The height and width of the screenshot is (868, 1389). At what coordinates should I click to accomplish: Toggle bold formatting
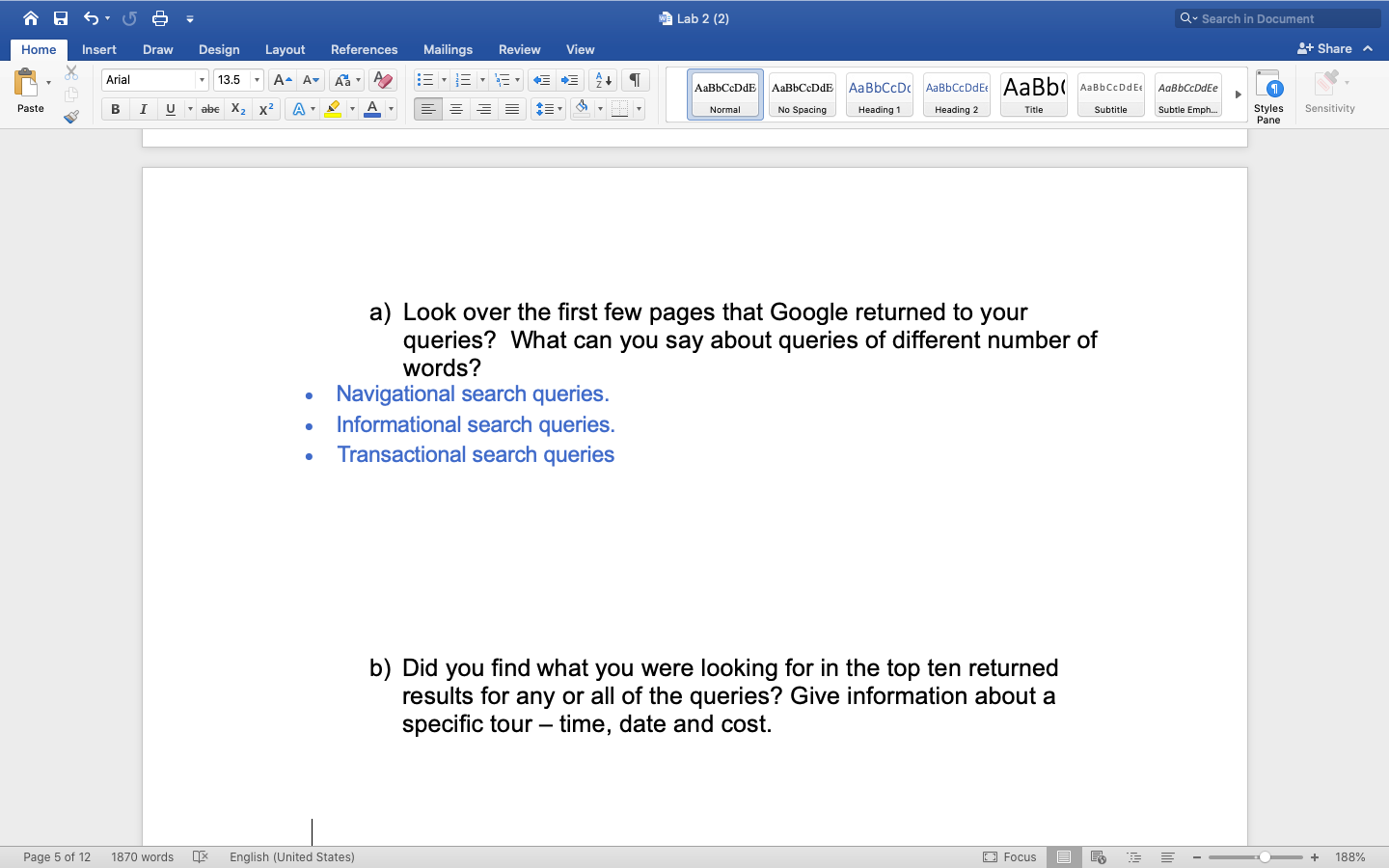coord(115,109)
